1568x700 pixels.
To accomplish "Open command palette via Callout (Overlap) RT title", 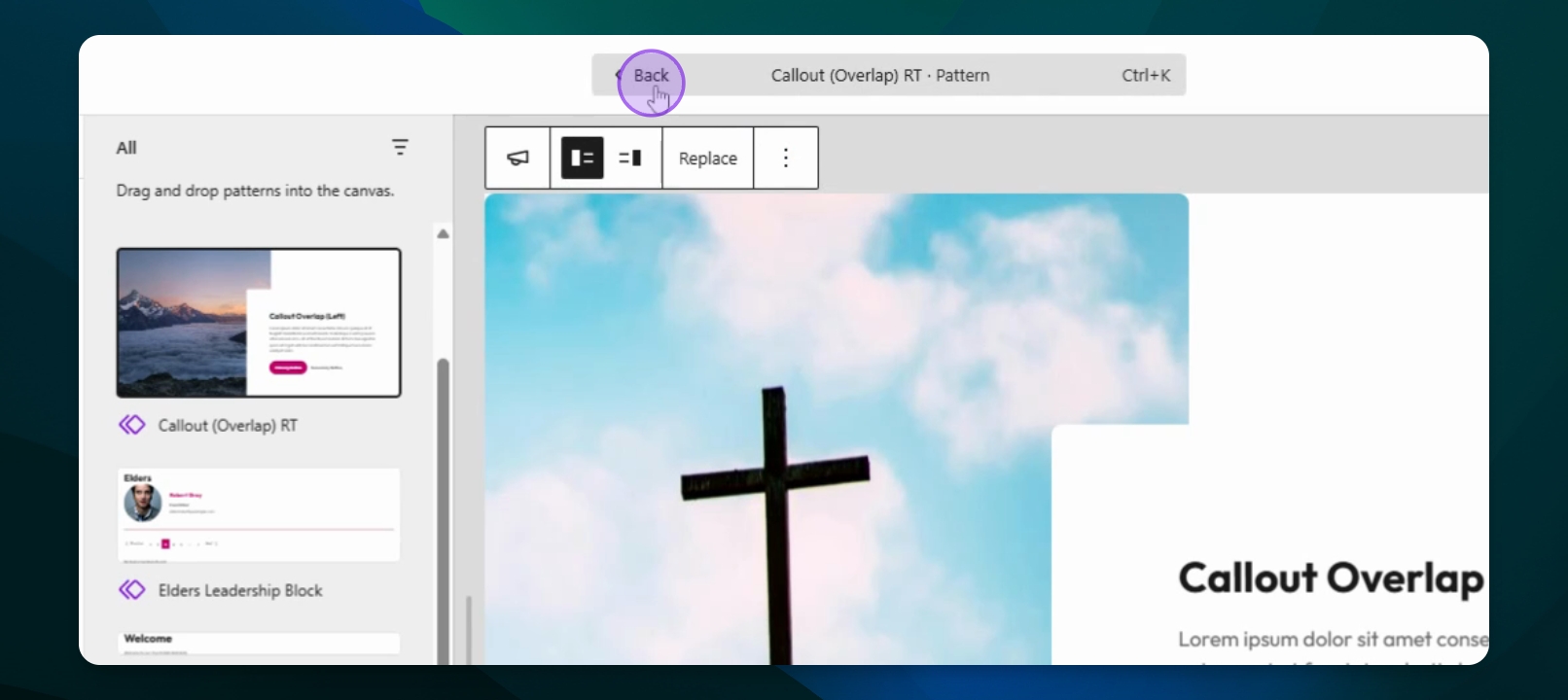I will click(x=879, y=75).
